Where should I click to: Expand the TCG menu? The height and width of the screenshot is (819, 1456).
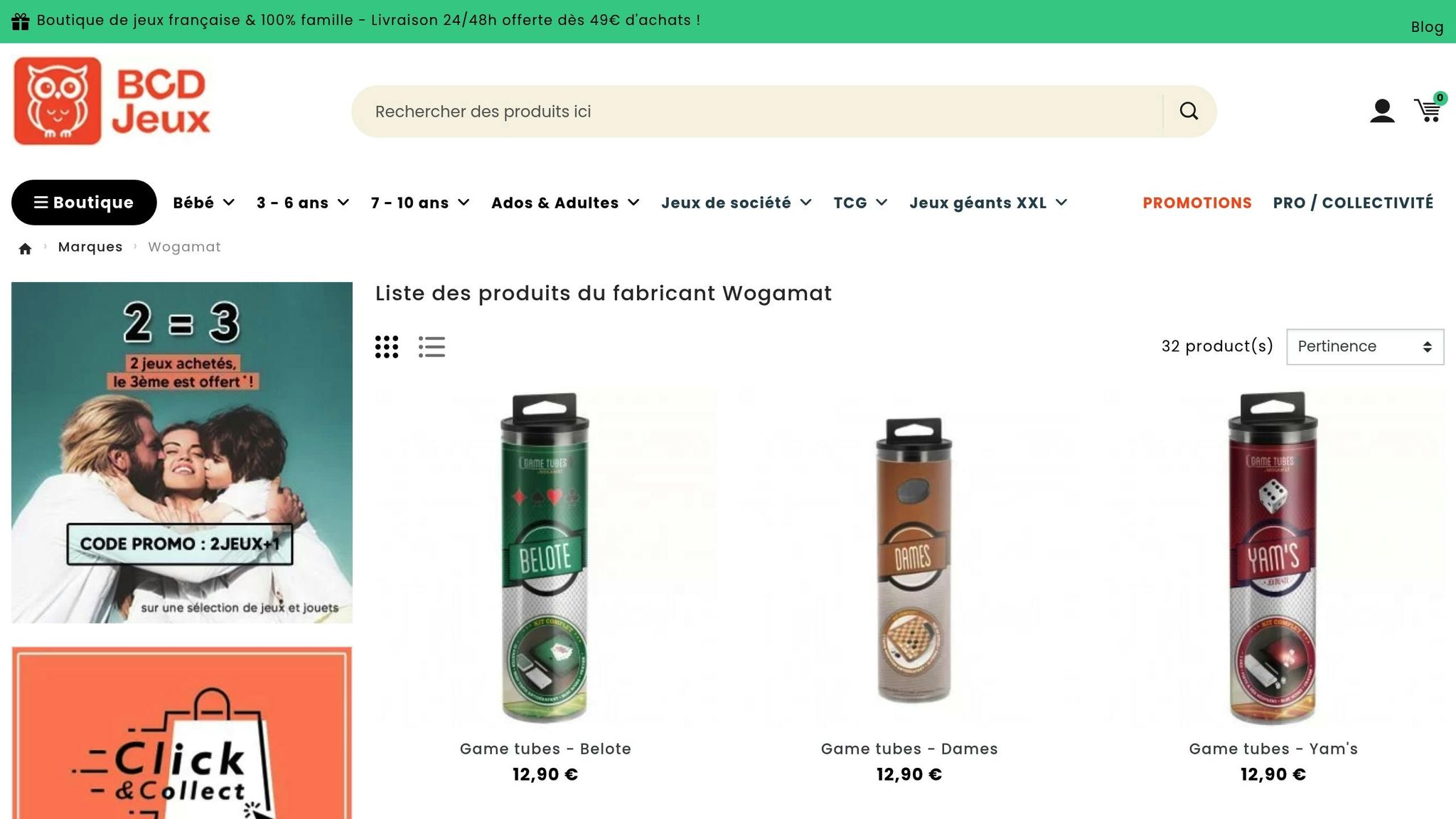point(860,203)
